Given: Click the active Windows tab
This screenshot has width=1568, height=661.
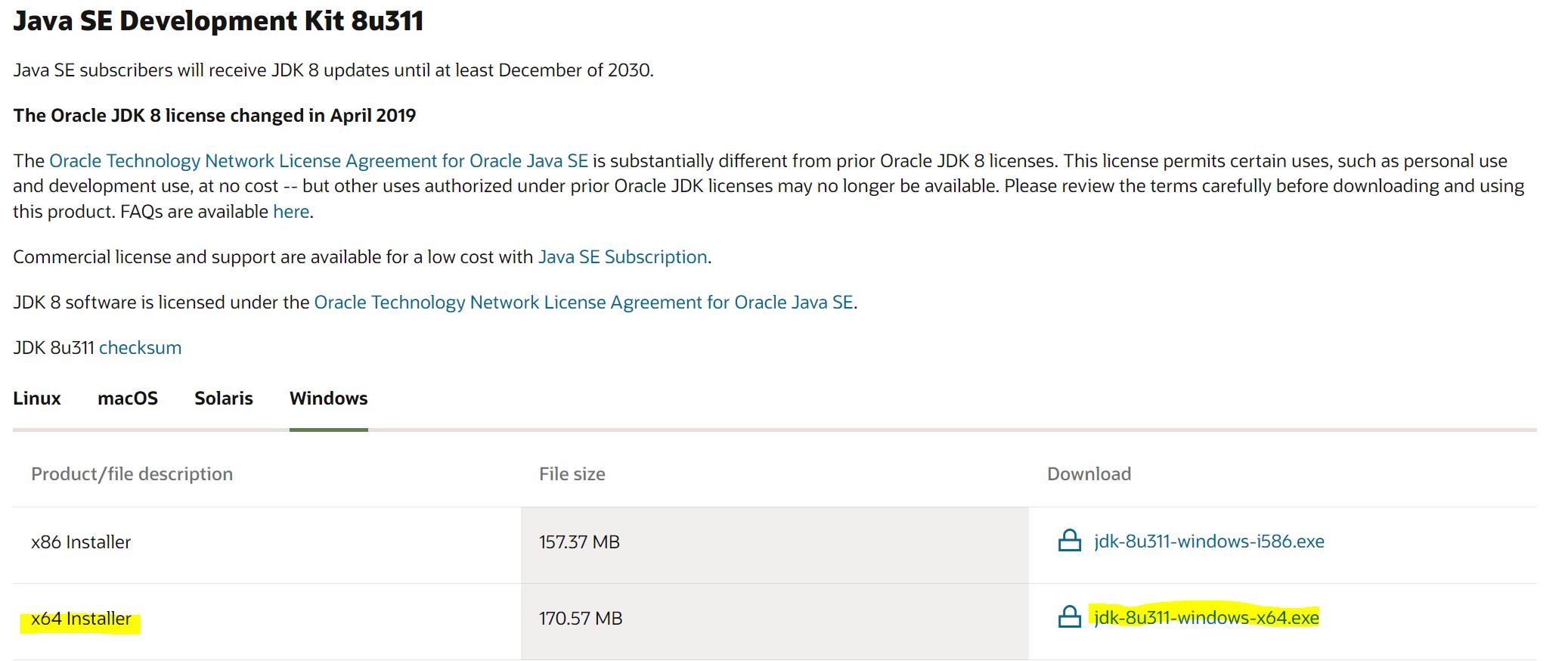Looking at the screenshot, I should pos(328,399).
